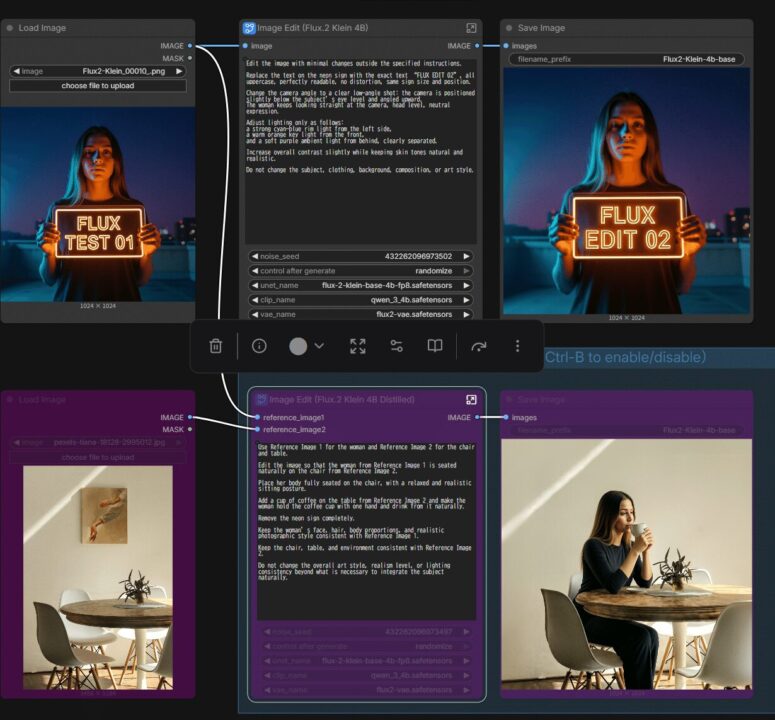Click the woman-drinking-coffee output image
Image resolution: width=775 pixels, height=720 pixels.
point(626,564)
